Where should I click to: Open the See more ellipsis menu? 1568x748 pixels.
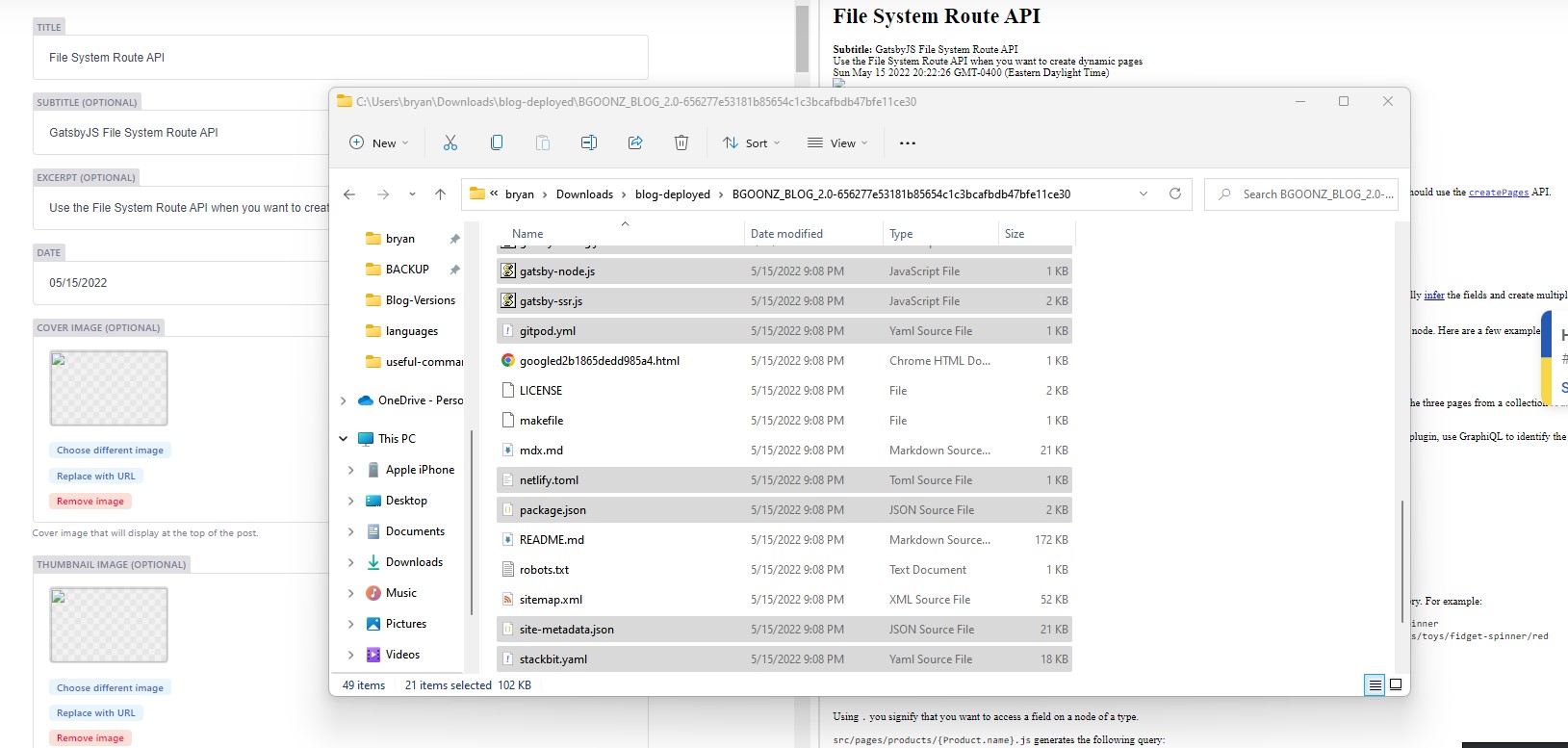point(908,142)
